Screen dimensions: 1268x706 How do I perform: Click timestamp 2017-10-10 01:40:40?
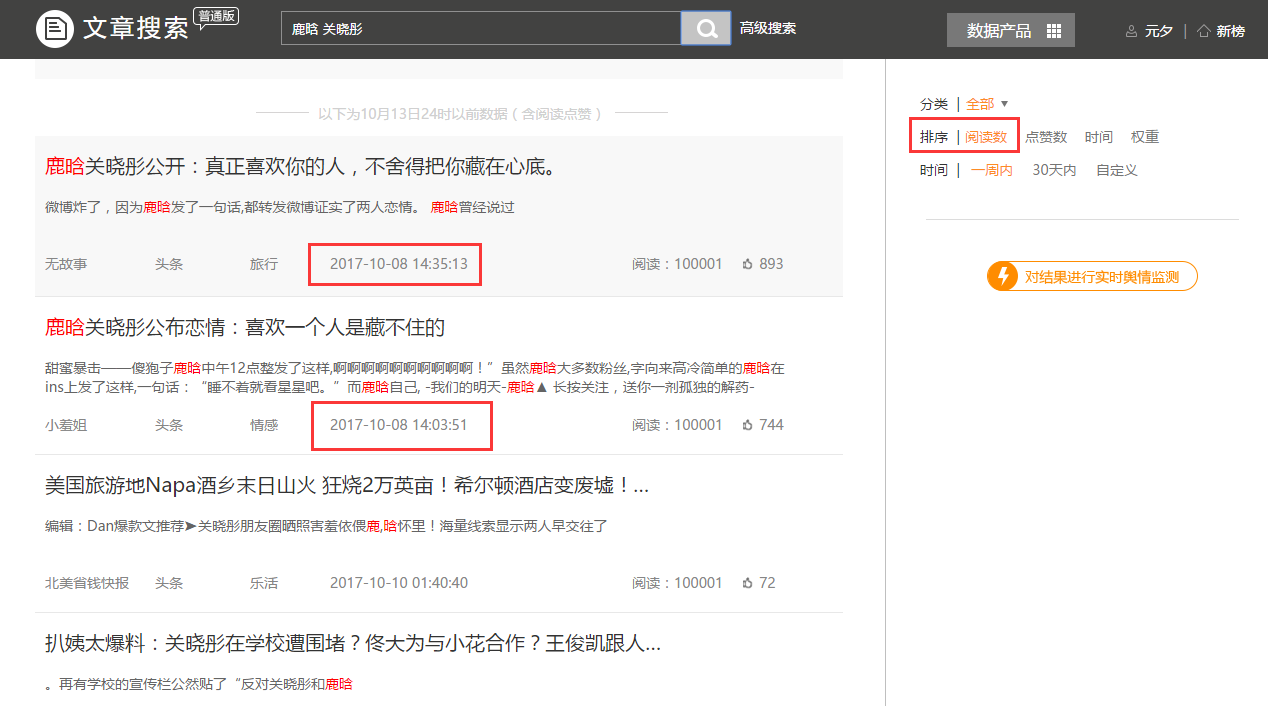[399, 583]
